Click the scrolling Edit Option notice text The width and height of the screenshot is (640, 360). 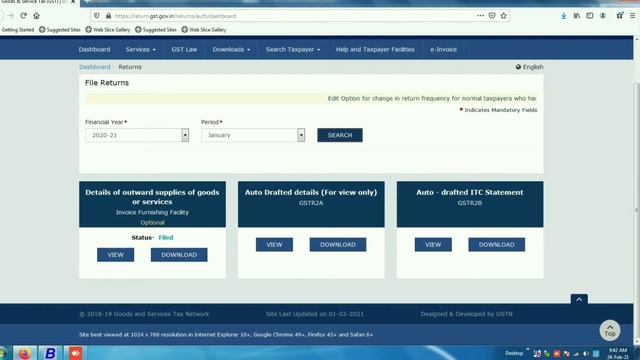[x=432, y=98]
